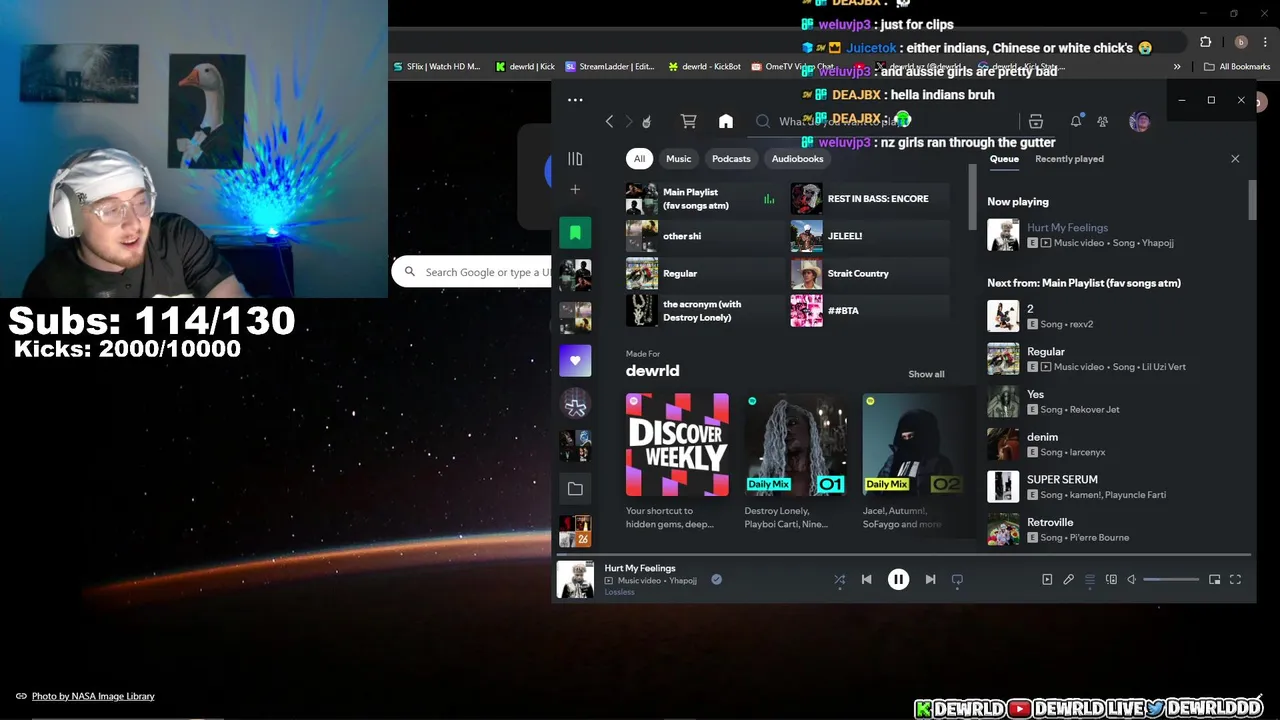1280x720 pixels.
Task: Collapse Your Library sidebar
Action: [575, 159]
